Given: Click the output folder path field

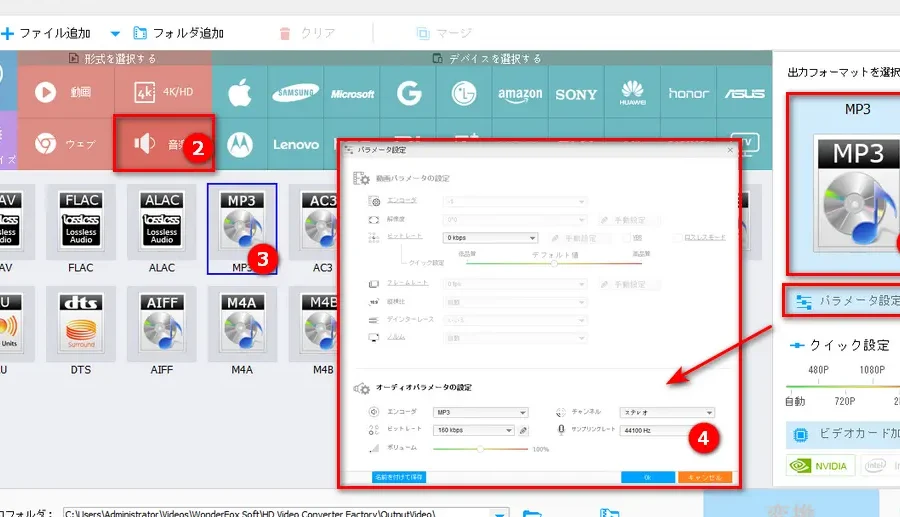Looking at the screenshot, I should click(x=280, y=512).
